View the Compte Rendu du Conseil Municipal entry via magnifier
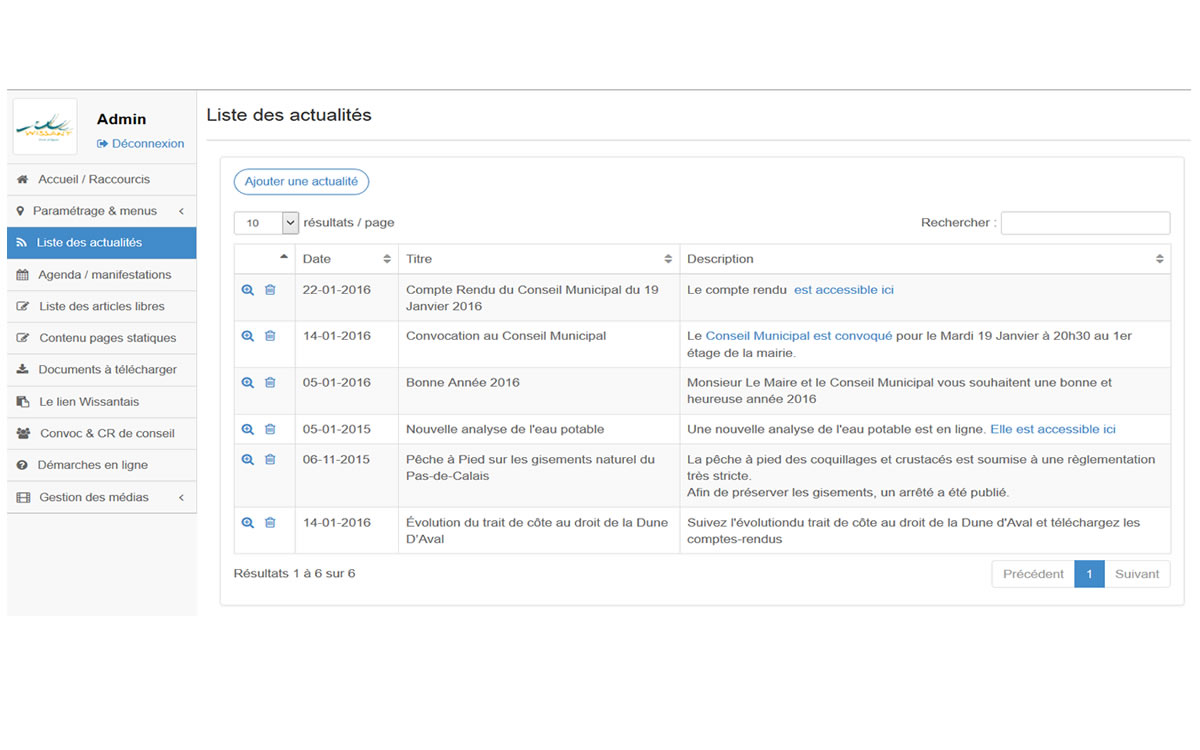Image resolution: width=1200 pixels, height=750 pixels. pos(248,290)
